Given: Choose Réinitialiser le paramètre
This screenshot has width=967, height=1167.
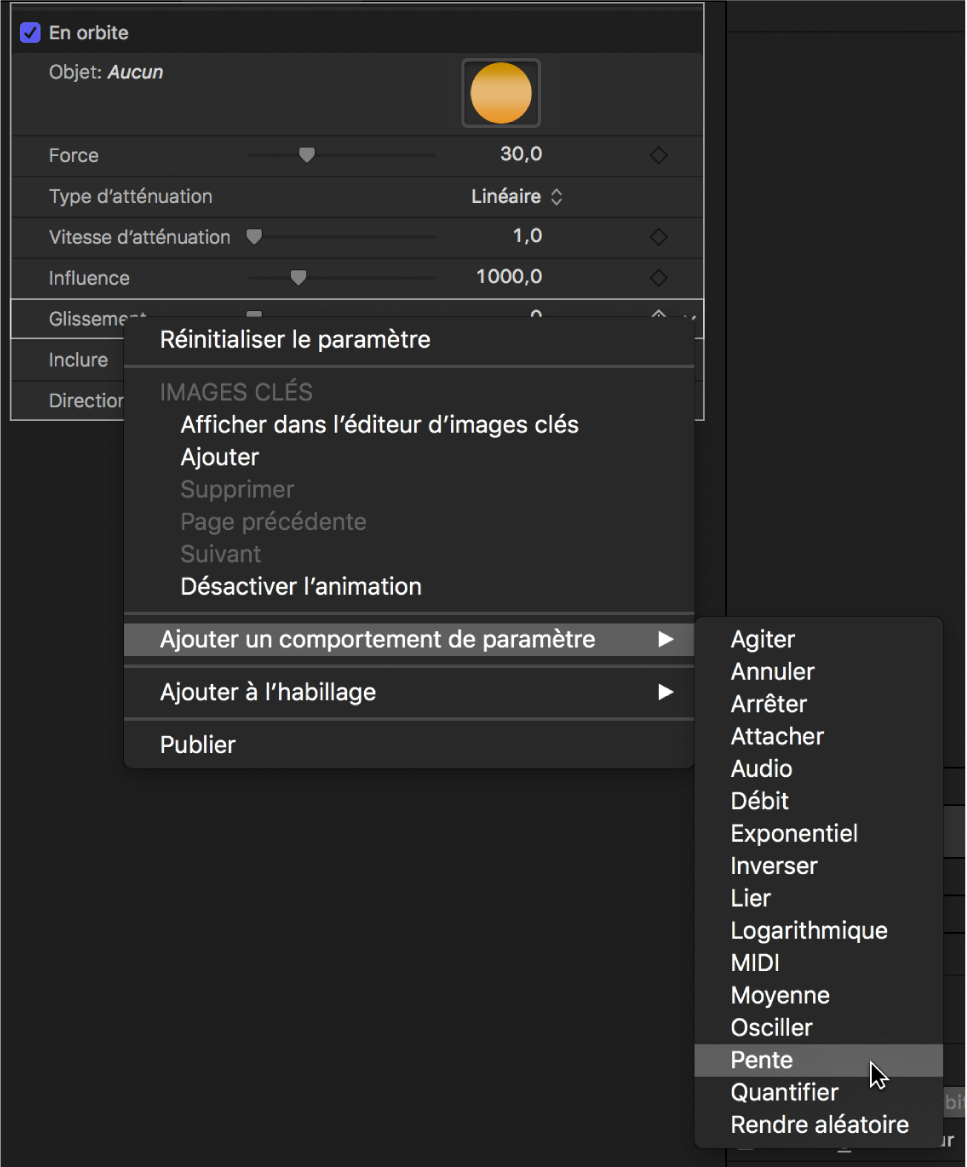Looking at the screenshot, I should pos(295,340).
